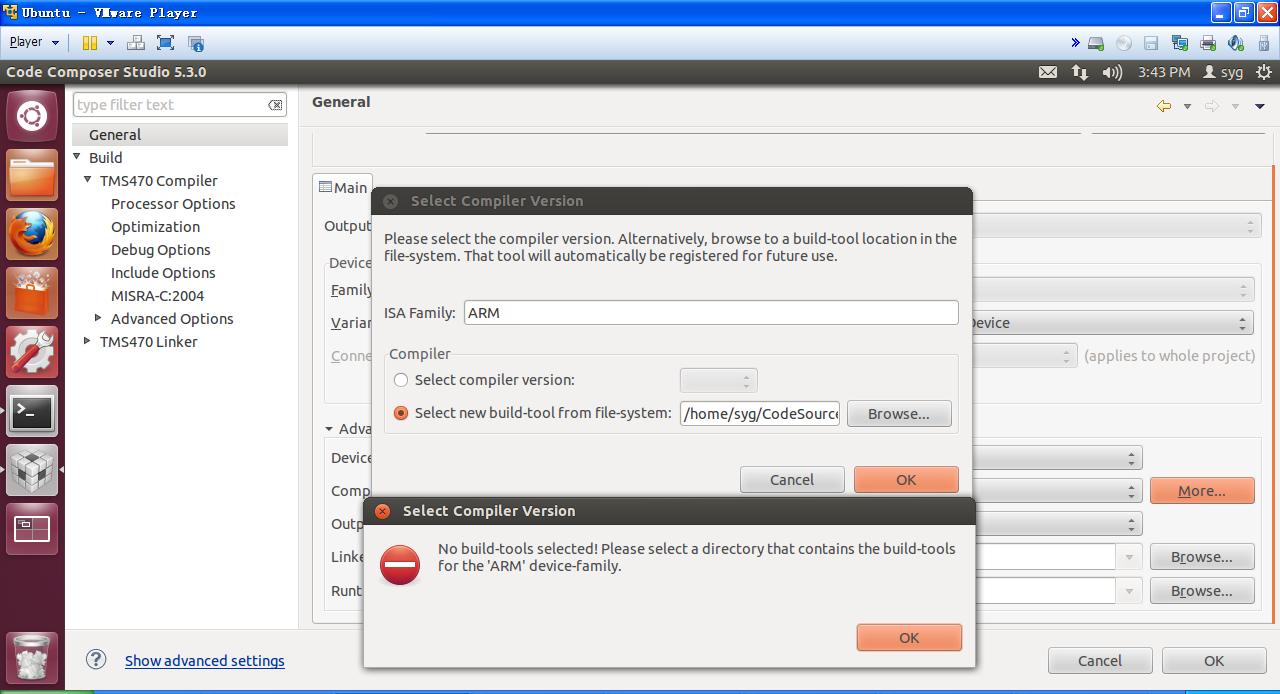Click the VMware network adapter icon
The width and height of the screenshot is (1280, 694).
point(1180,43)
